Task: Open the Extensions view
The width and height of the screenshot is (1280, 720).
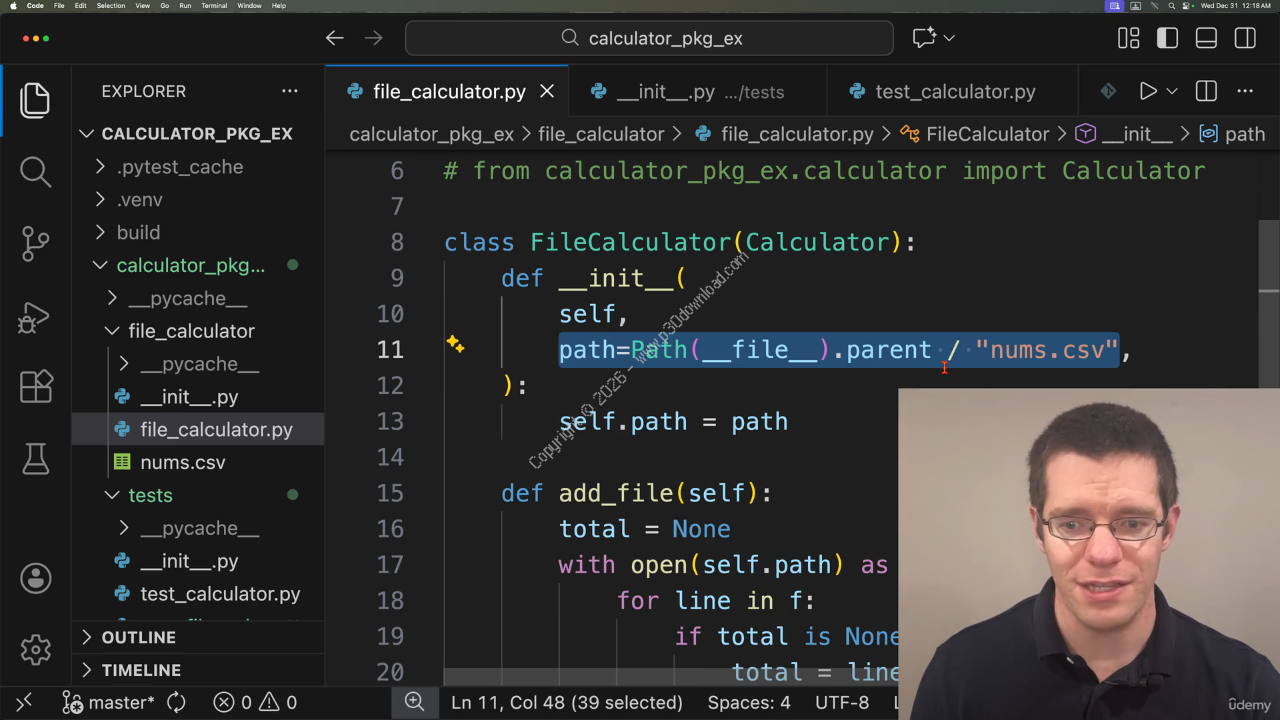Action: click(35, 386)
